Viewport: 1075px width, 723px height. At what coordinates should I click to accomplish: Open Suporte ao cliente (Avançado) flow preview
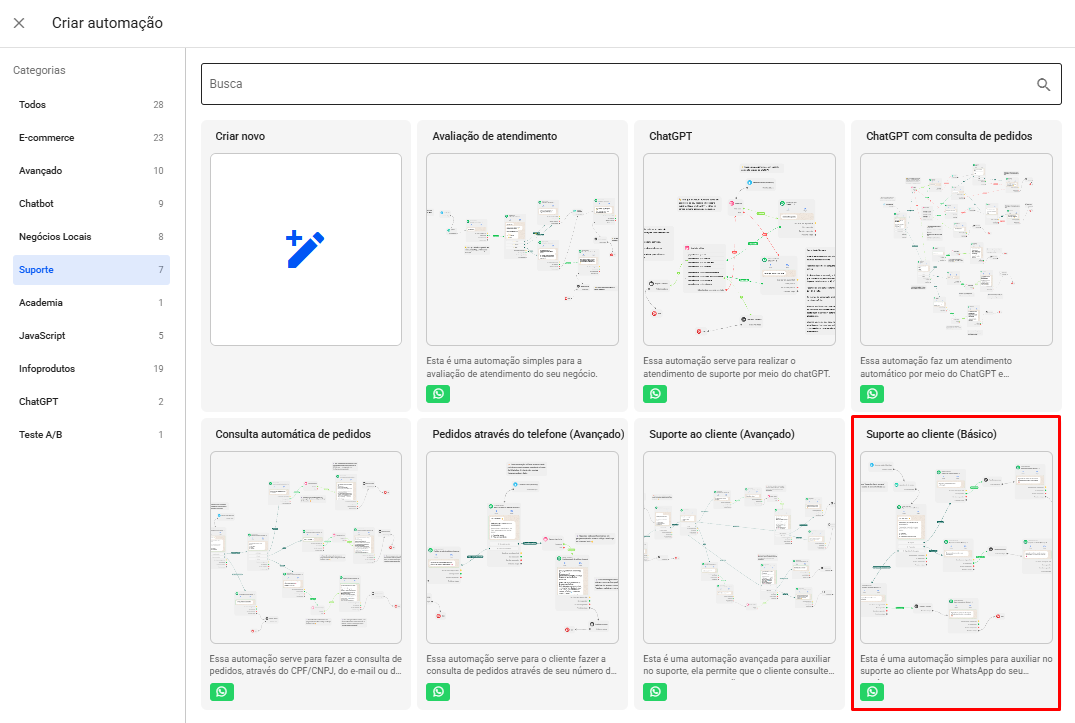tap(739, 547)
